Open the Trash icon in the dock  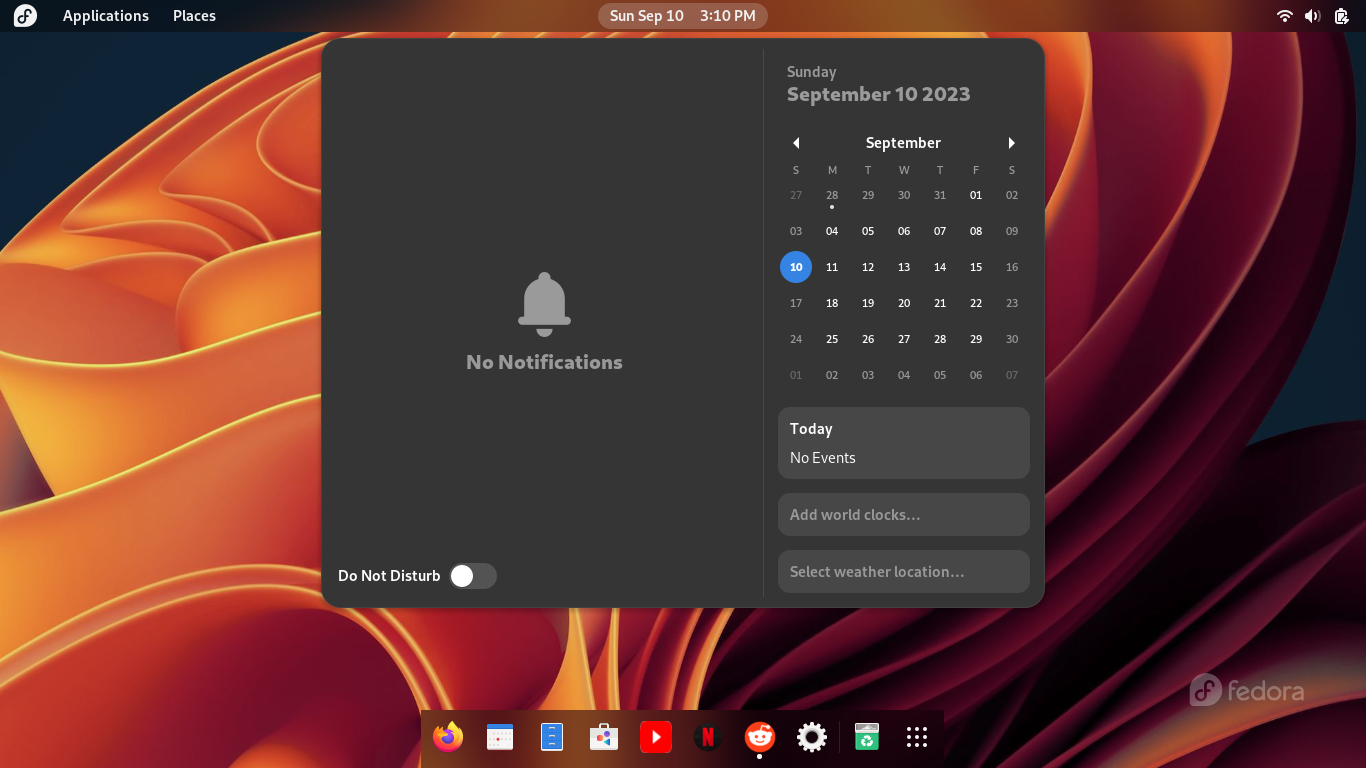coord(867,738)
